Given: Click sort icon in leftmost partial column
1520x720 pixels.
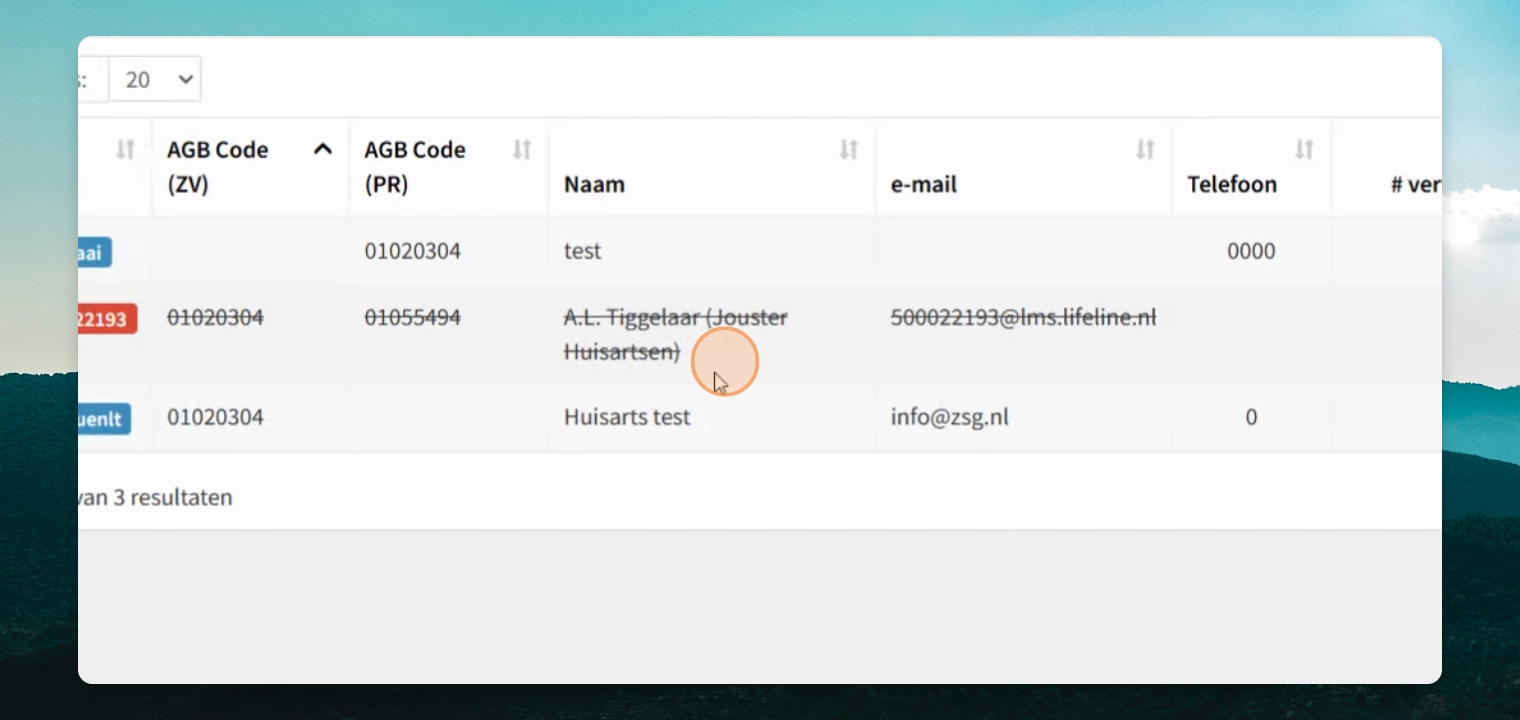Looking at the screenshot, I should (x=124, y=149).
